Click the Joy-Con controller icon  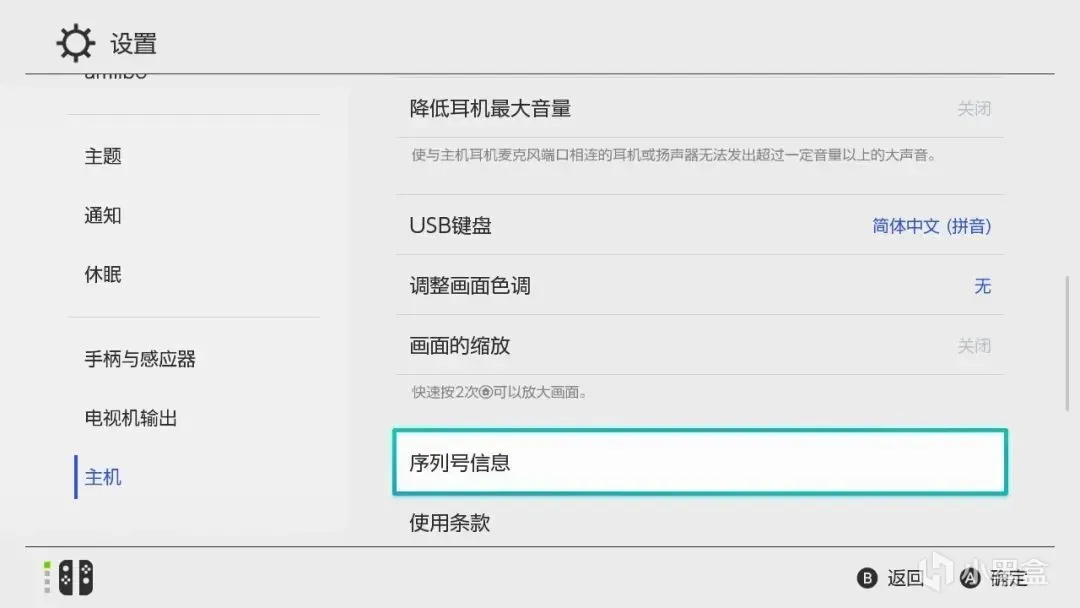(x=76, y=577)
